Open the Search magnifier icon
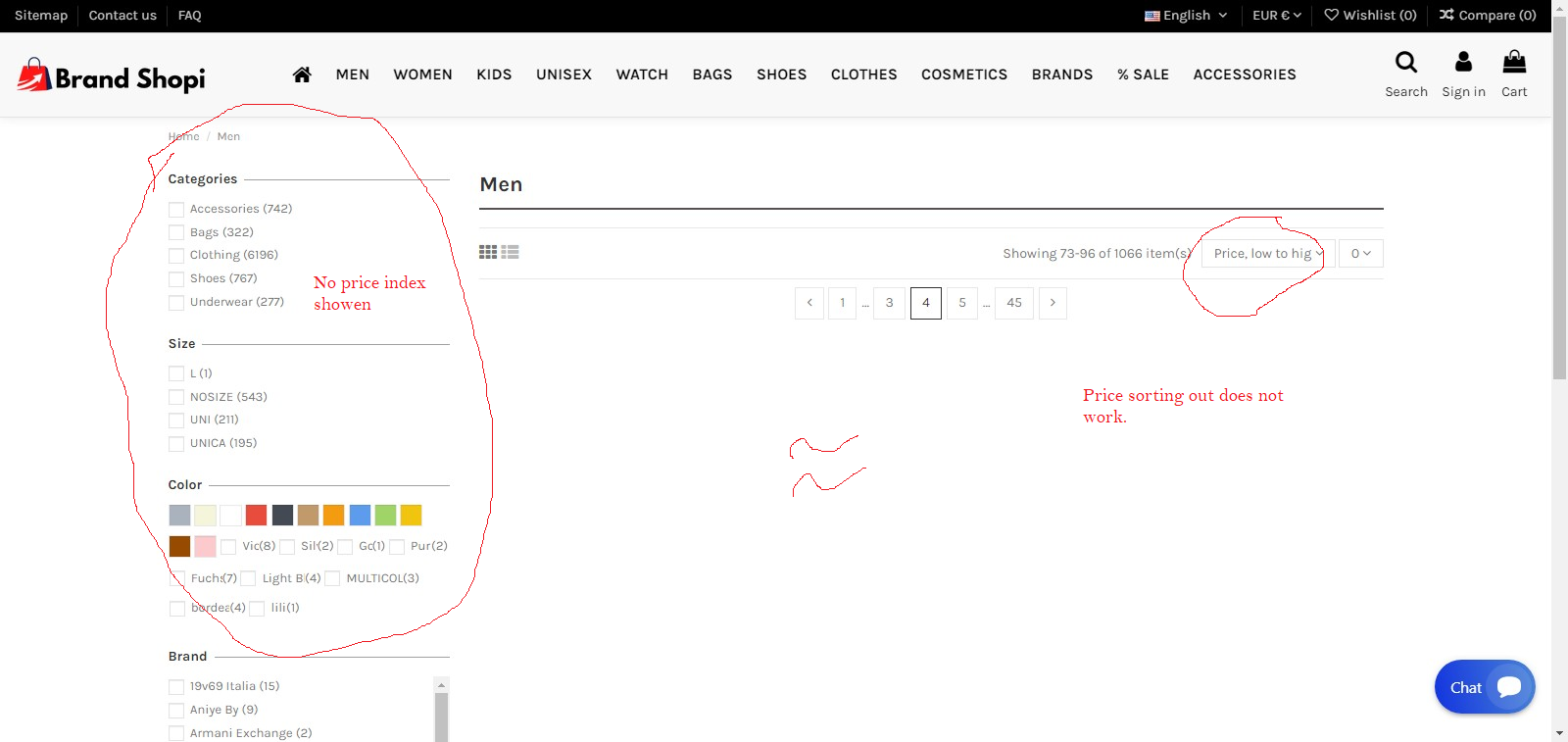Screen dimensions: 1568x742 coord(1406,63)
